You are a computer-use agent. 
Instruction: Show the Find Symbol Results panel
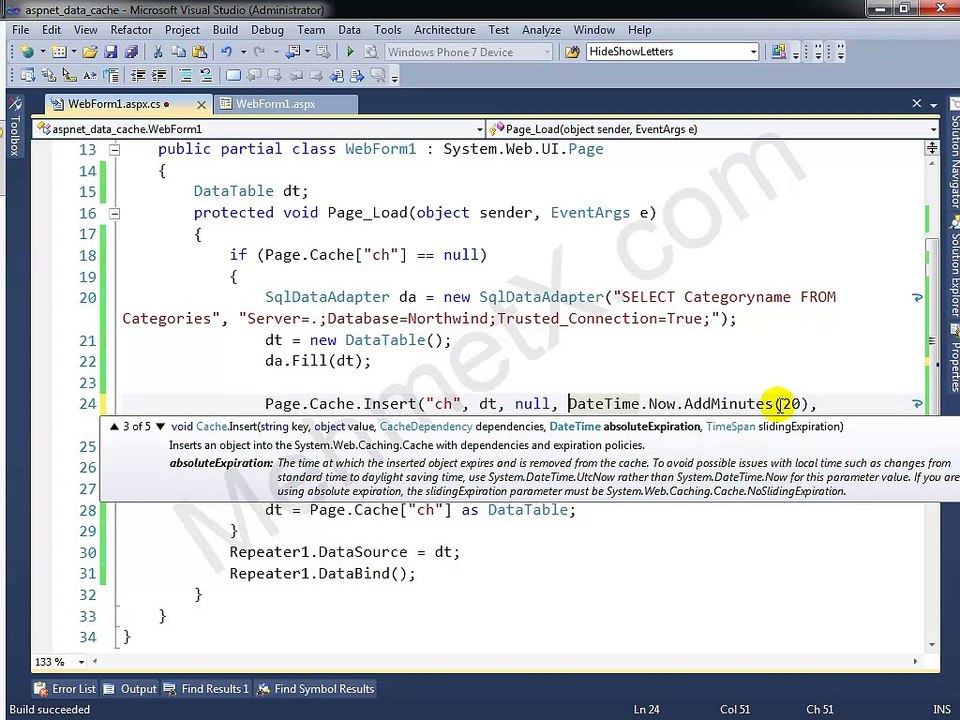click(x=315, y=689)
